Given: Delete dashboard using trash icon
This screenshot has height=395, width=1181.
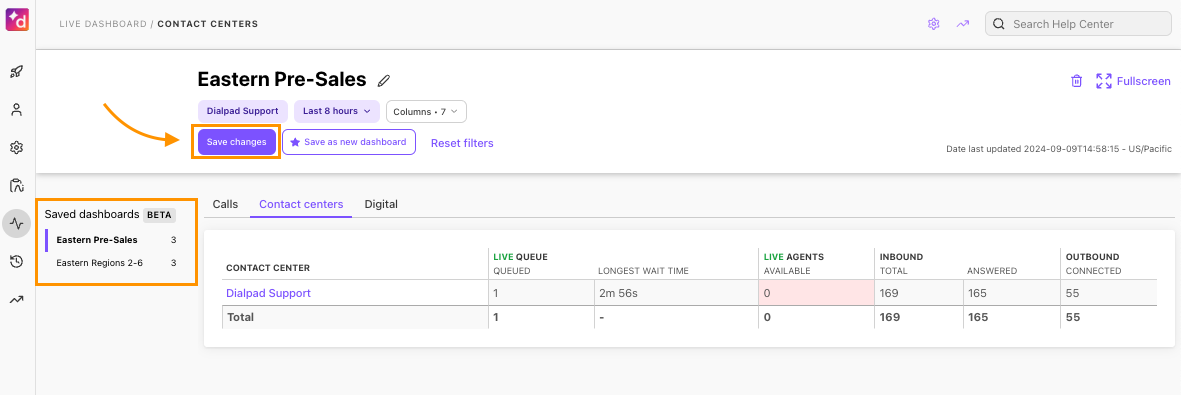Looking at the screenshot, I should pos(1077,81).
